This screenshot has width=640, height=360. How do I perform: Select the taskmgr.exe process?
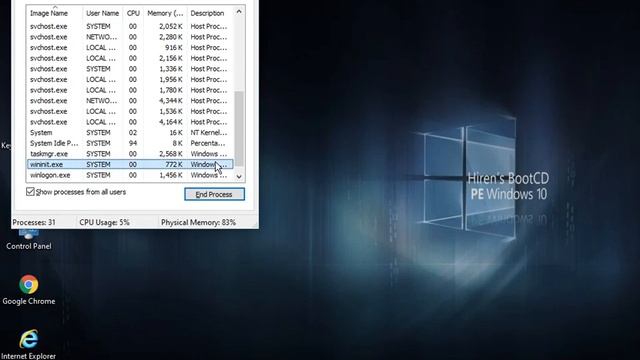[x=130, y=154]
